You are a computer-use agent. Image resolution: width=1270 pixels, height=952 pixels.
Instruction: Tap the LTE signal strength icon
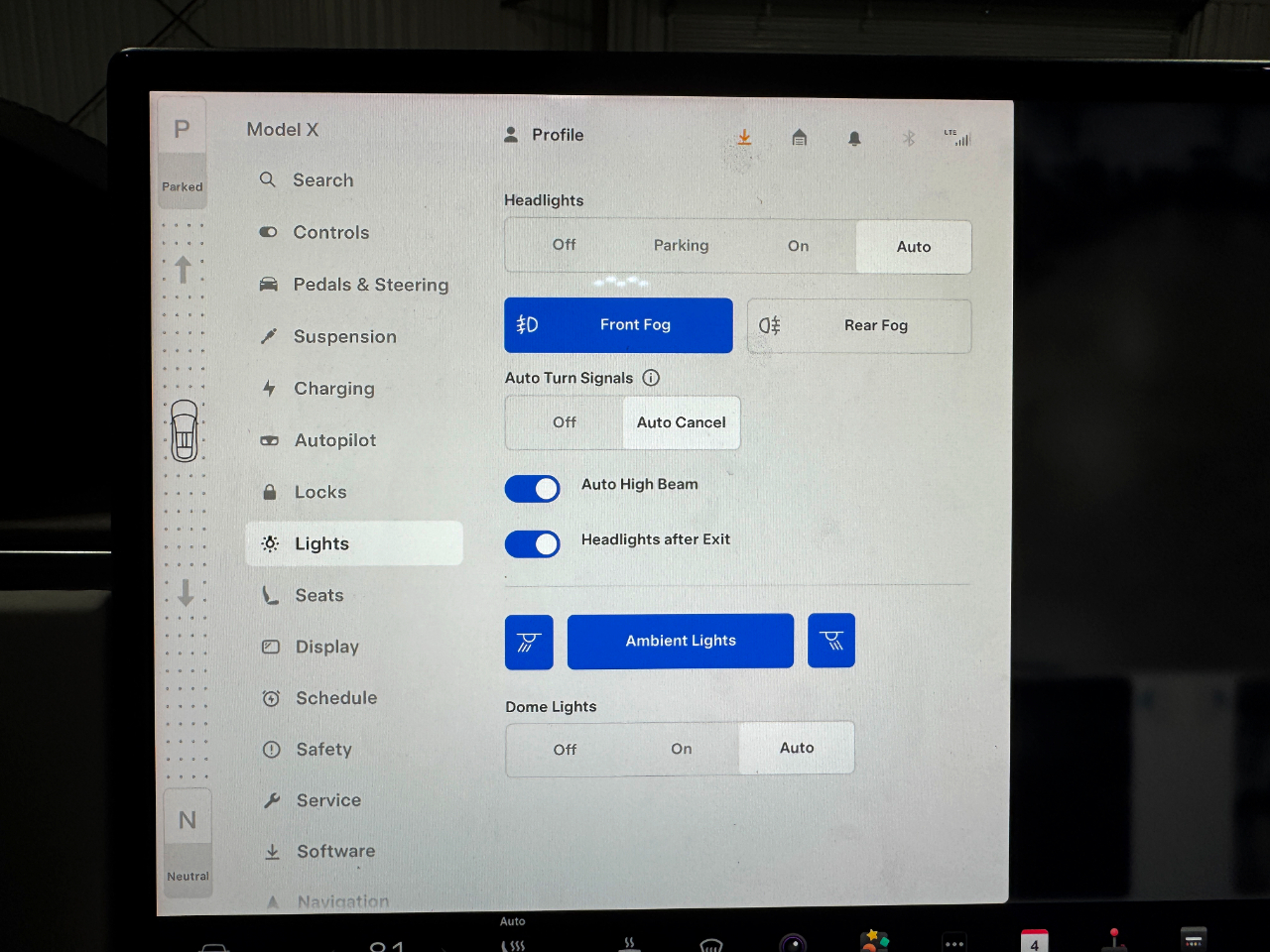958,138
